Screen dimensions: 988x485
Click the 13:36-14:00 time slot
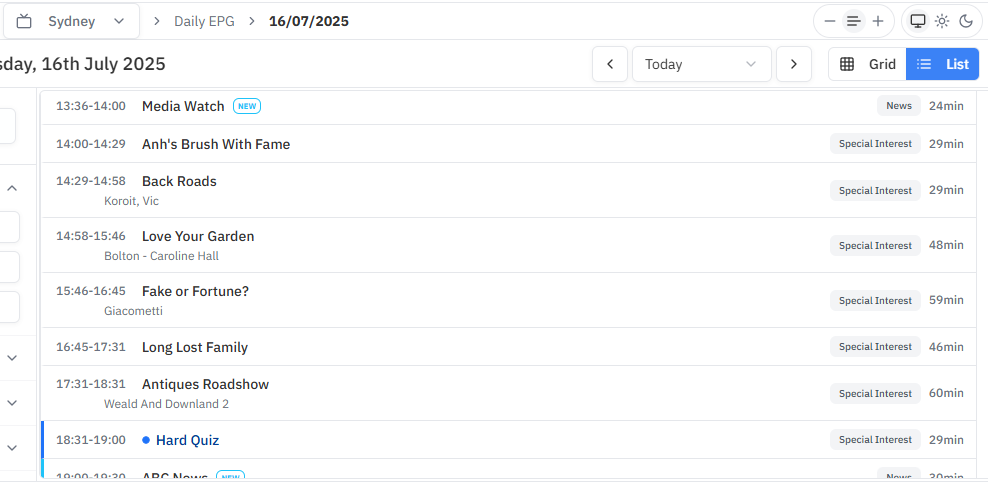[91, 106]
